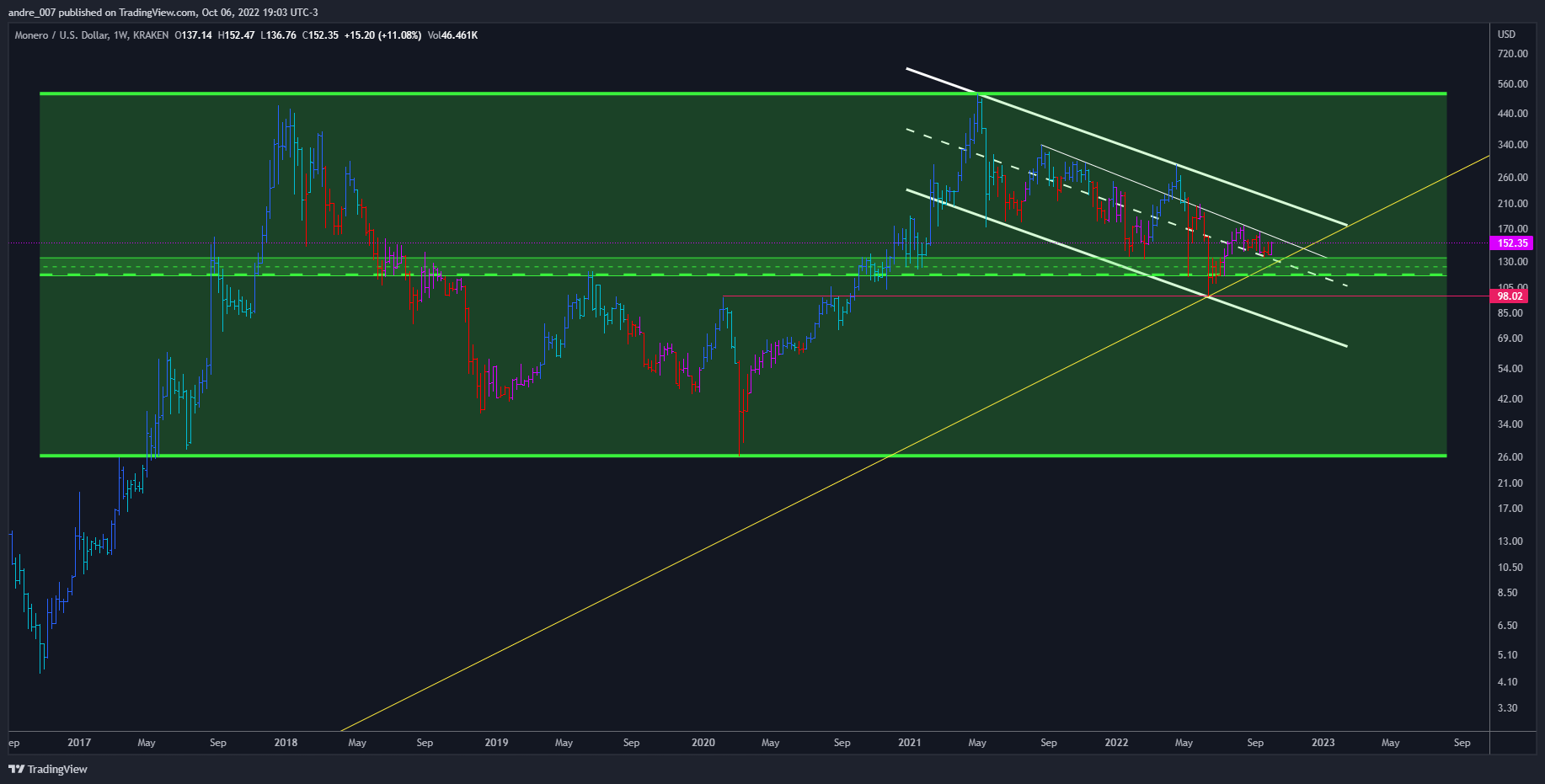The image size is (1545, 784).
Task: Click the 26.00 price axis label
Action: (1510, 457)
